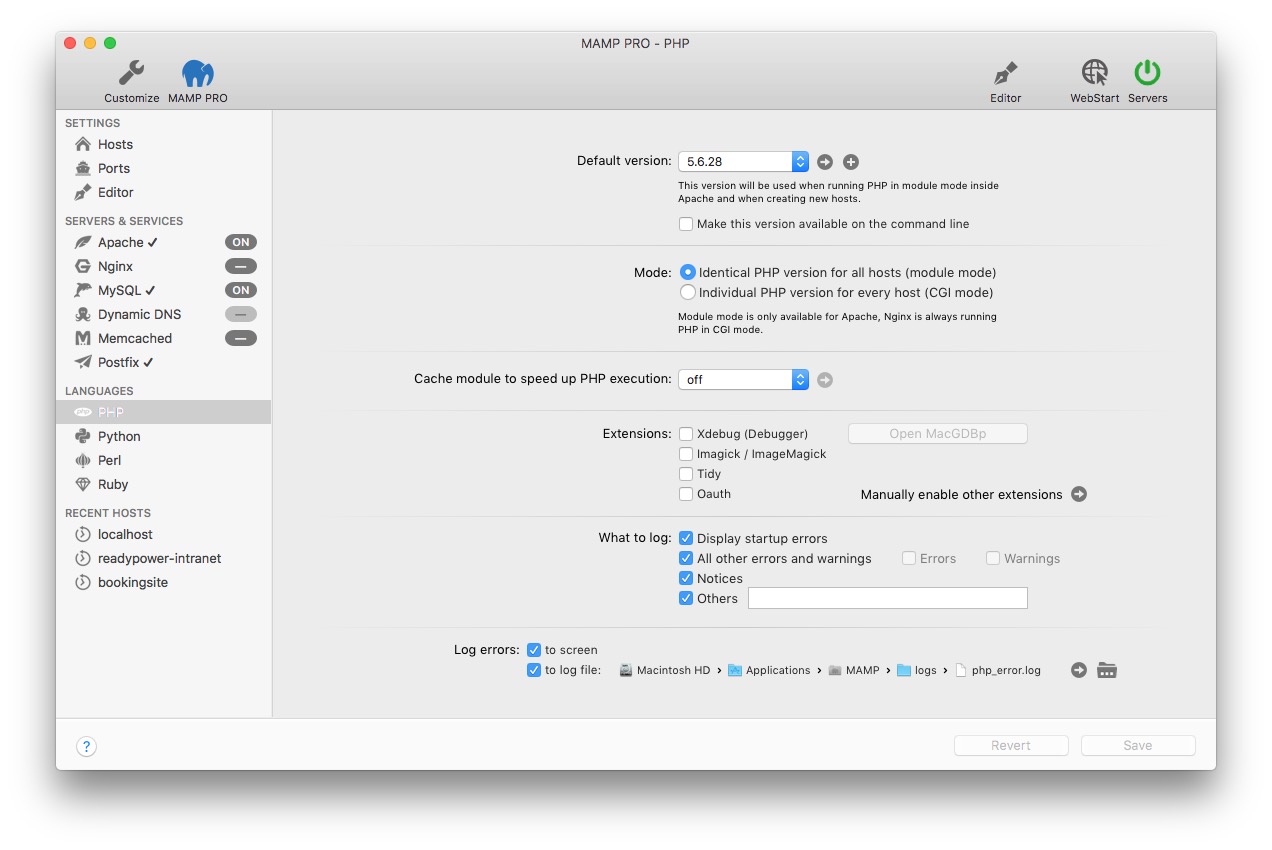Toggle the Apache ON switch

[x=241, y=242]
